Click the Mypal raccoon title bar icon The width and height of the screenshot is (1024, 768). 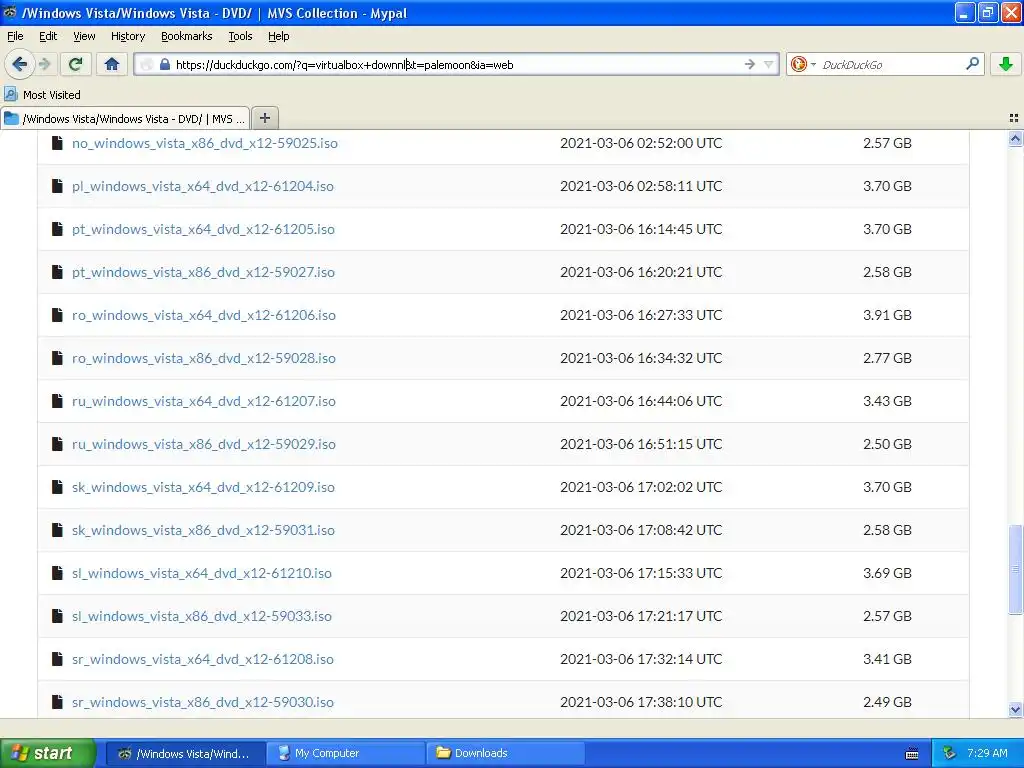10,12
